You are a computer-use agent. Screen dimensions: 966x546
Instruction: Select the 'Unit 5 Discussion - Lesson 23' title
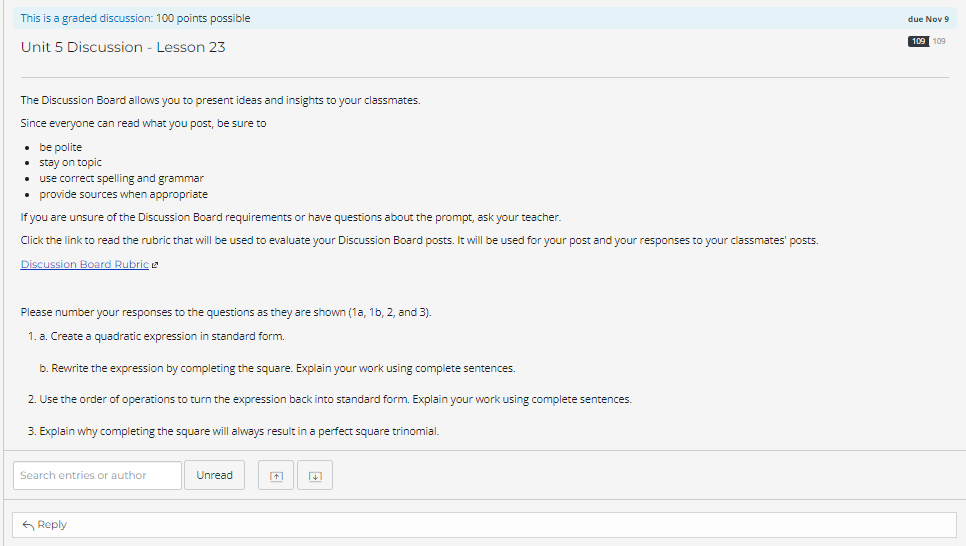pos(123,47)
